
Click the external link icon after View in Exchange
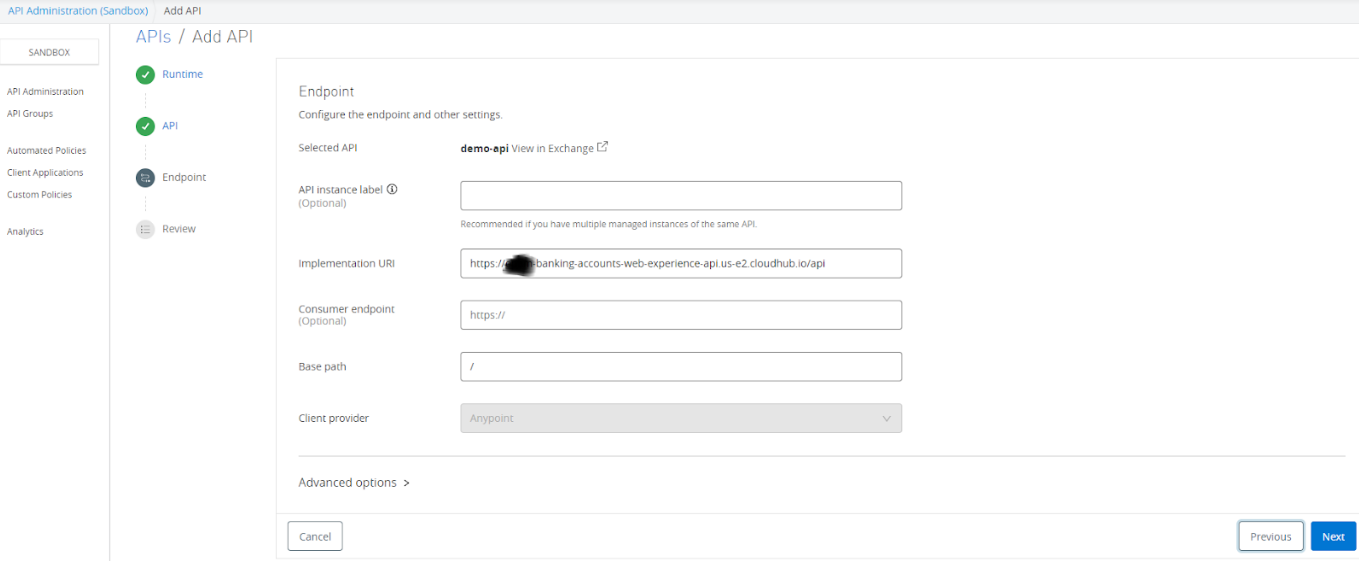click(602, 147)
